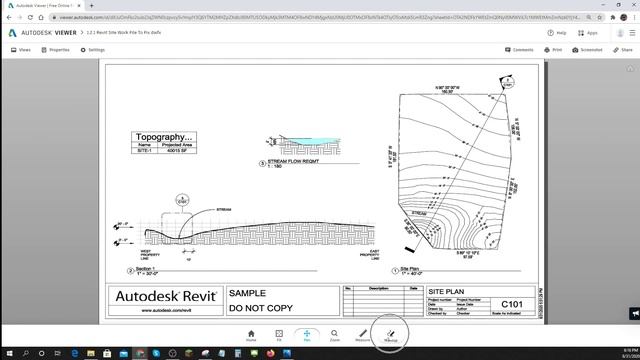Open the Mail app from the taskbar
This screenshot has width=640, height=360.
[123, 353]
